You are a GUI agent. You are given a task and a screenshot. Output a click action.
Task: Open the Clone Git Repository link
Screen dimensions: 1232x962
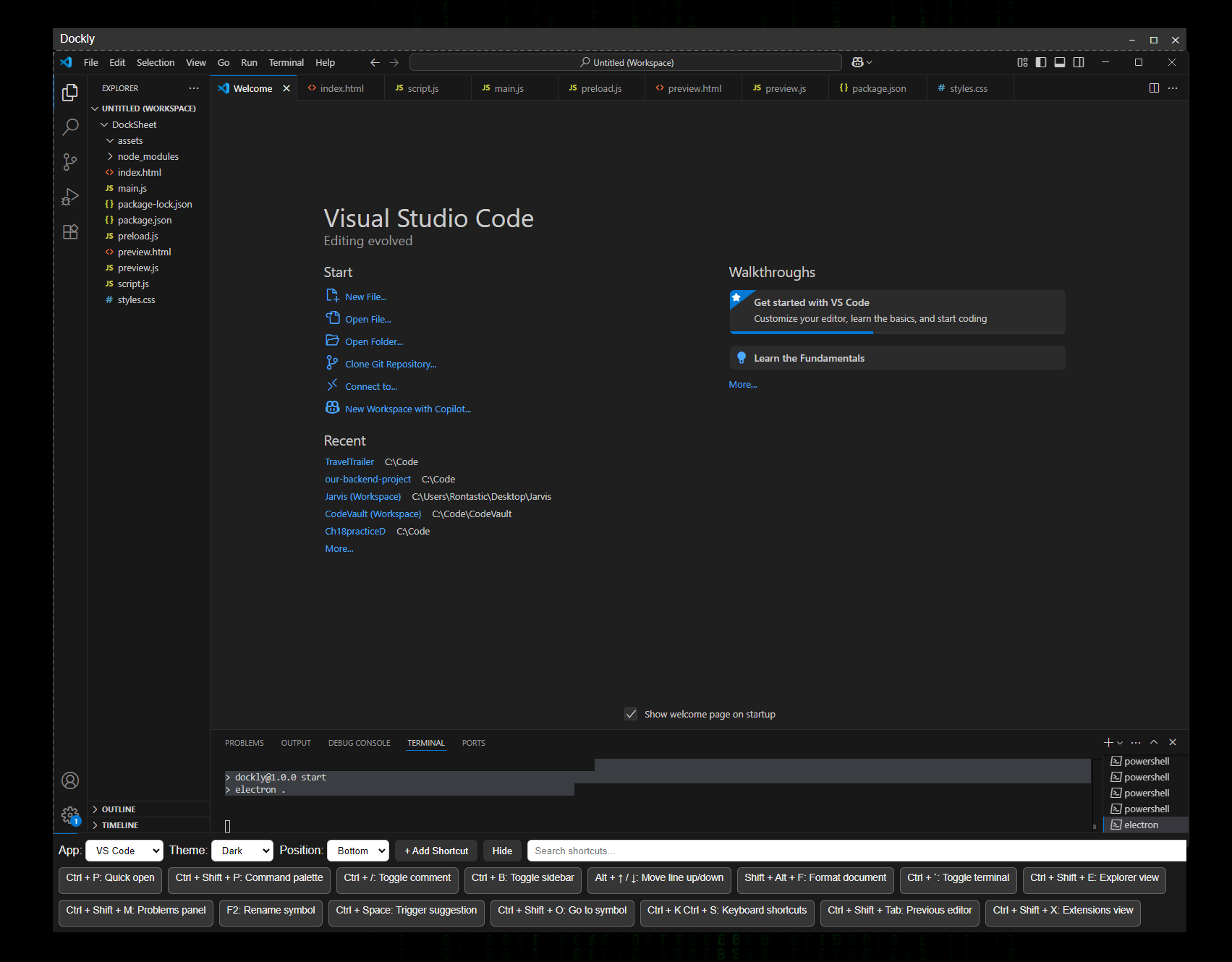tap(390, 364)
